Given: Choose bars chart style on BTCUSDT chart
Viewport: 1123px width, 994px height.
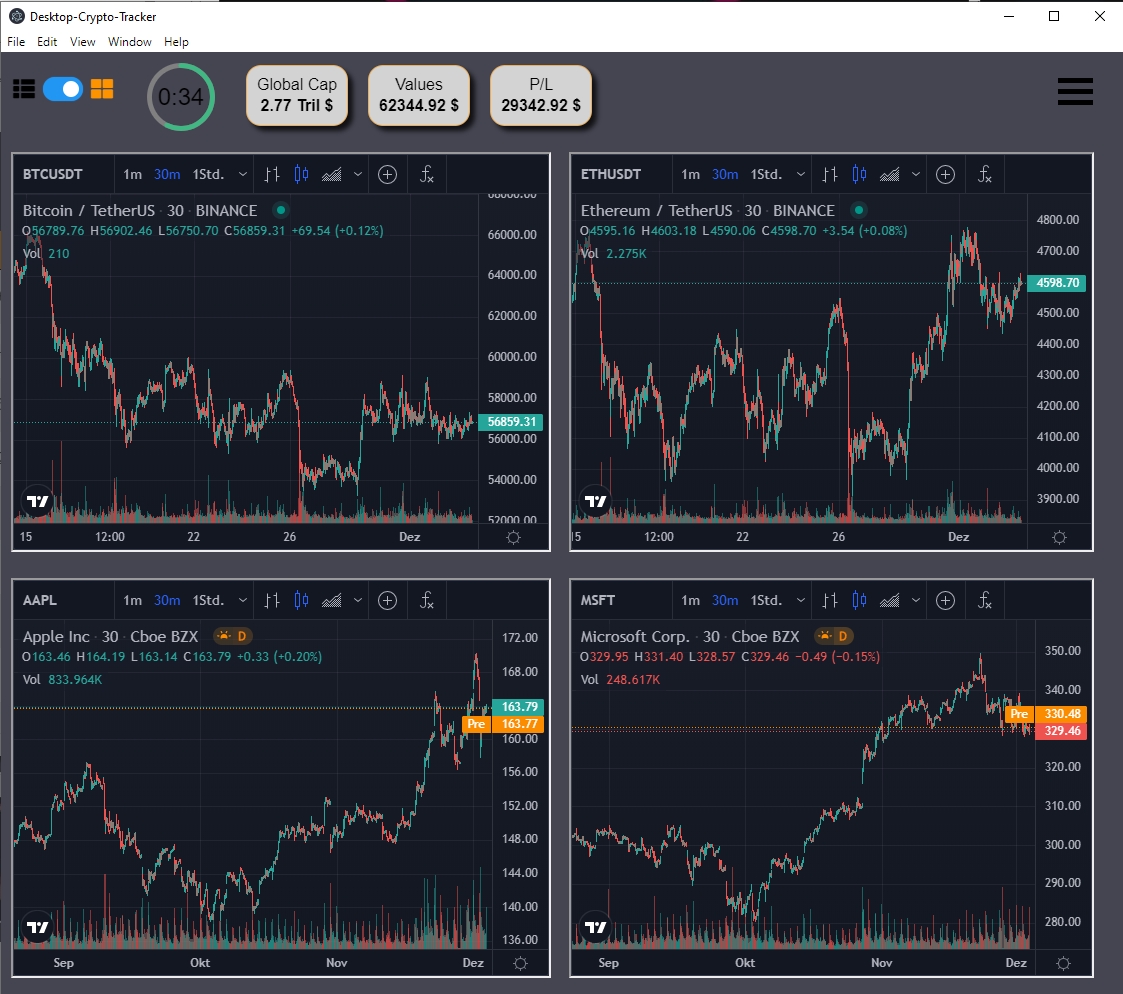Looking at the screenshot, I should pyautogui.click(x=272, y=174).
